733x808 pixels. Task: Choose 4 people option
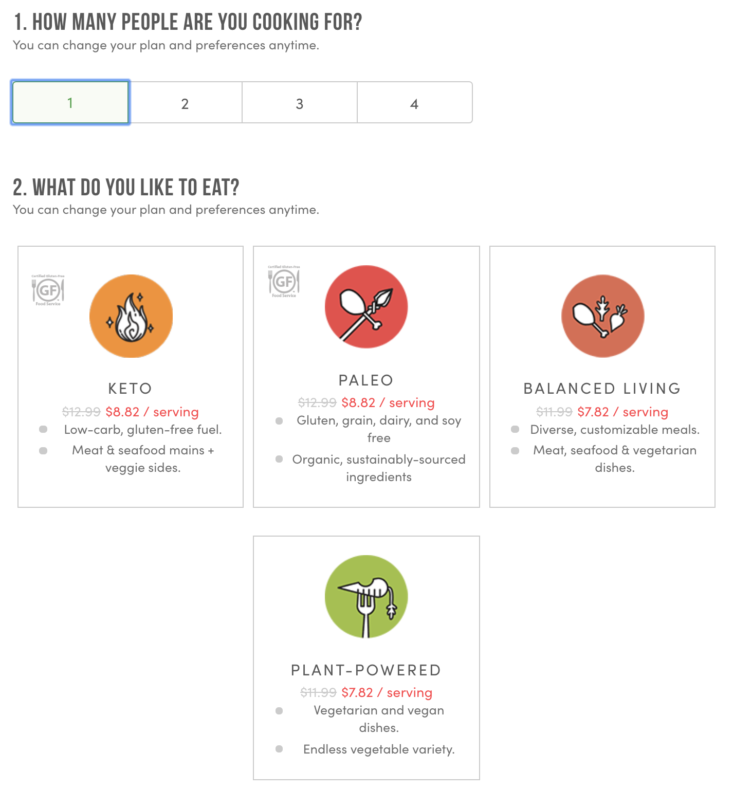414,103
